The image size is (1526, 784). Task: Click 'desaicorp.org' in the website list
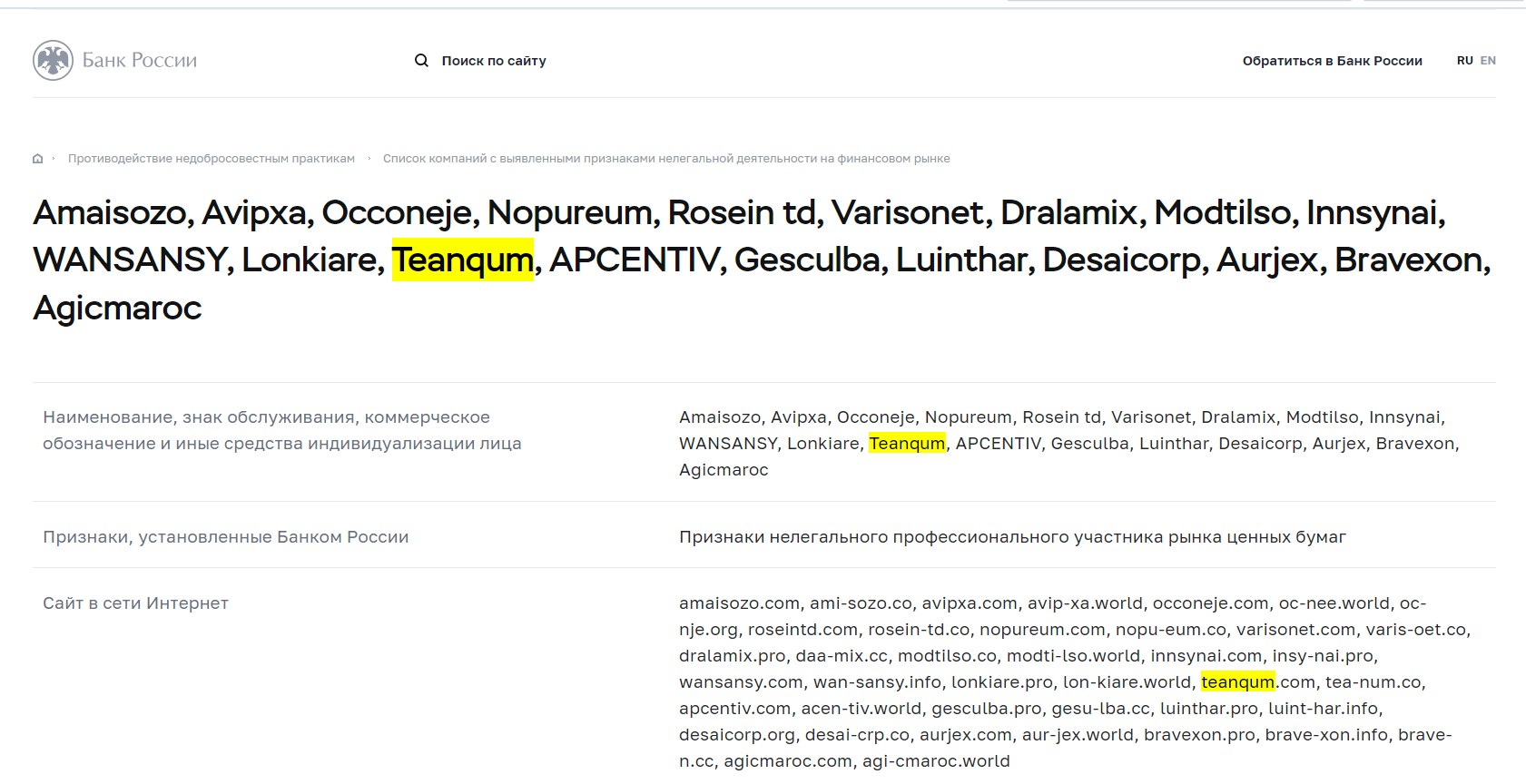[737, 735]
